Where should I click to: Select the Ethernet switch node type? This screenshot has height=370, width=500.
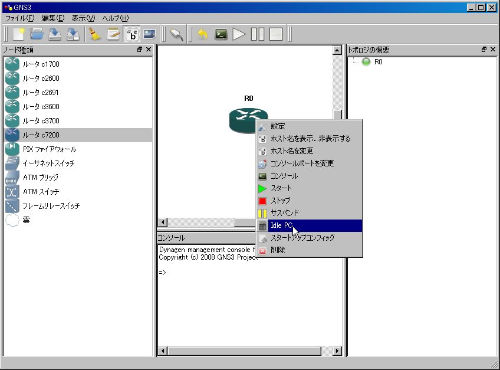(x=78, y=163)
